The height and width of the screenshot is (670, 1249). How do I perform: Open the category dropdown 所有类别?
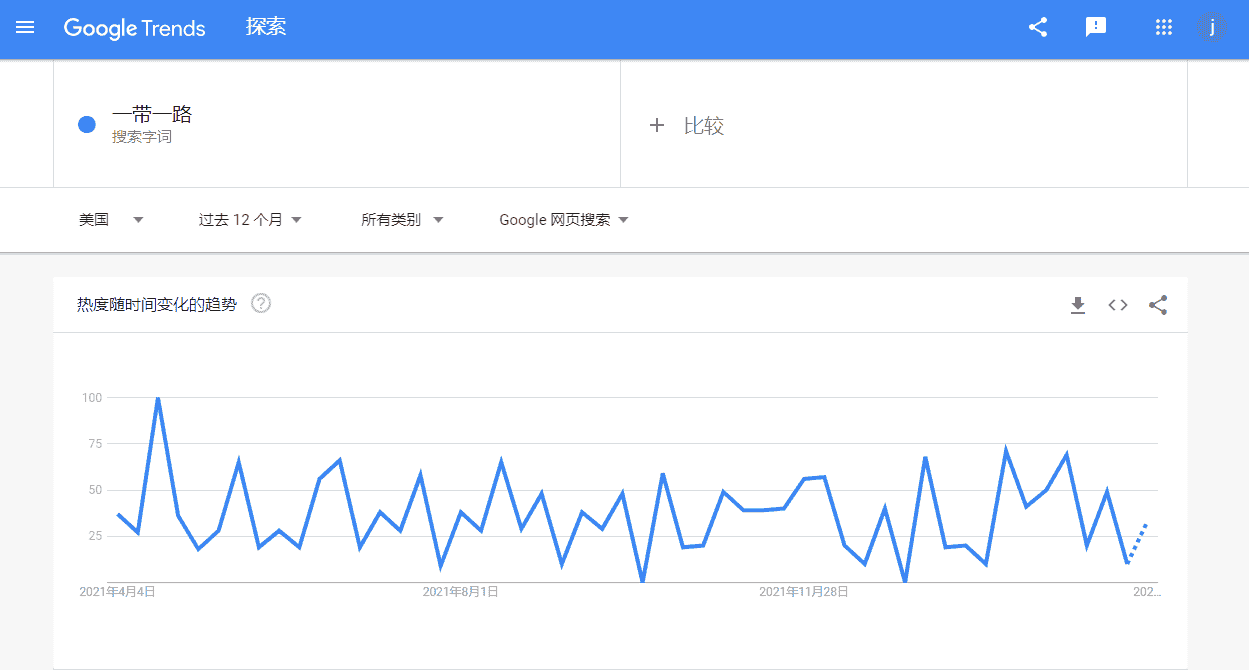pos(403,219)
